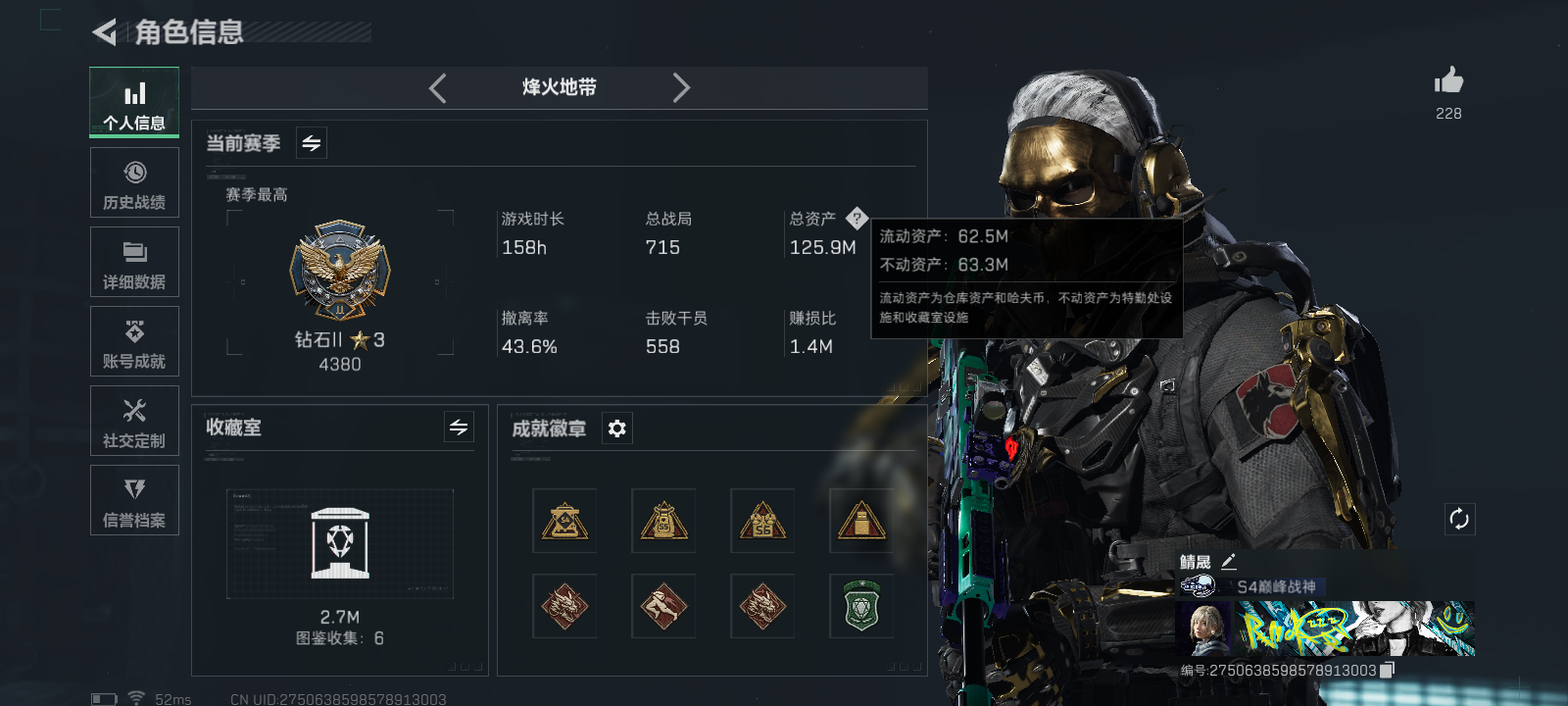Toggle the 收藏室 swap view button

459,427
